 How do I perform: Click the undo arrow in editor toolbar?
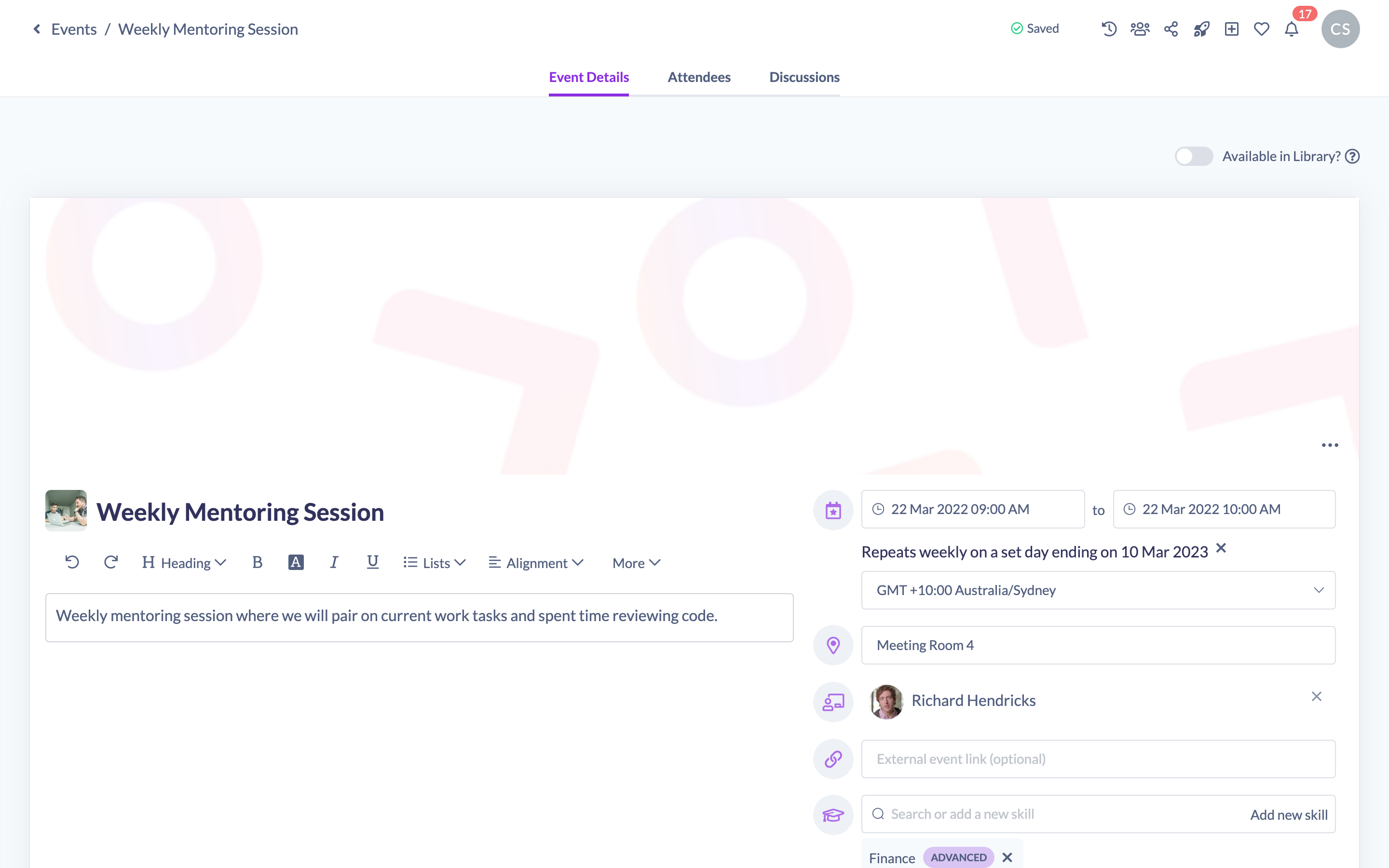tap(72, 562)
